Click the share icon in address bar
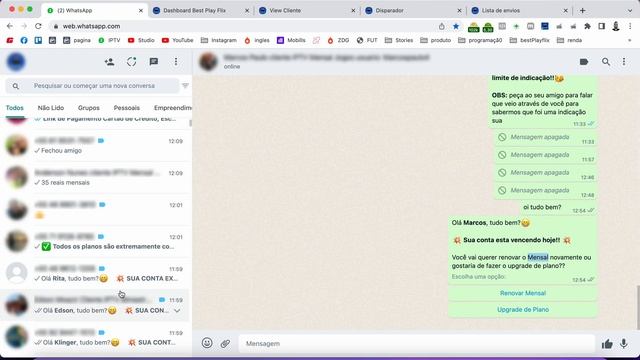Image resolution: width=640 pixels, height=360 pixels. coord(441,26)
